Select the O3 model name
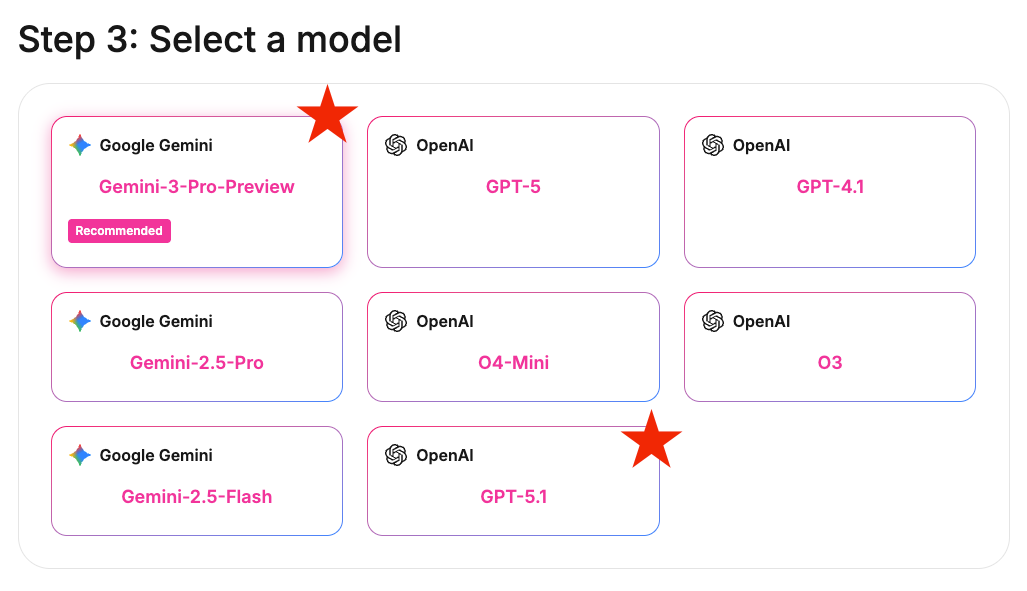This screenshot has width=1027, height=591. point(830,363)
